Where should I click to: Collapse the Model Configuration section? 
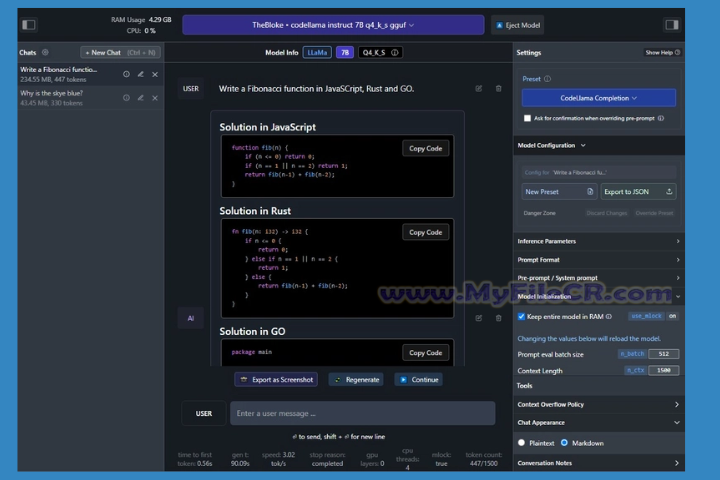point(551,145)
